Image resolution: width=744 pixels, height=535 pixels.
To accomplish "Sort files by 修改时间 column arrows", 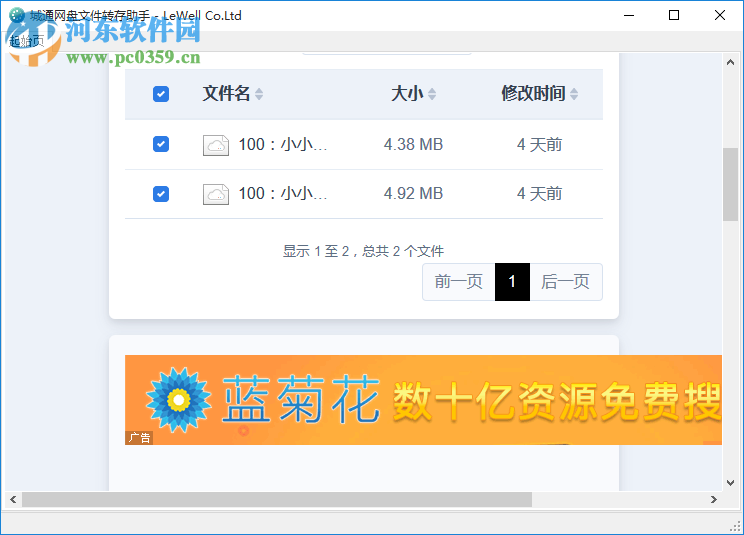I will [x=574, y=94].
